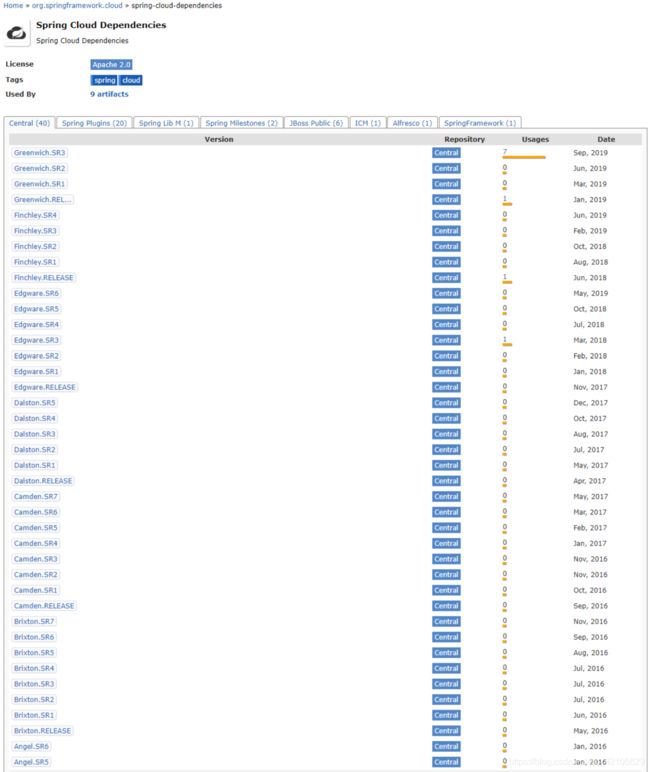Open version Angel.SR5
This screenshot has width=650, height=772.
point(32,762)
